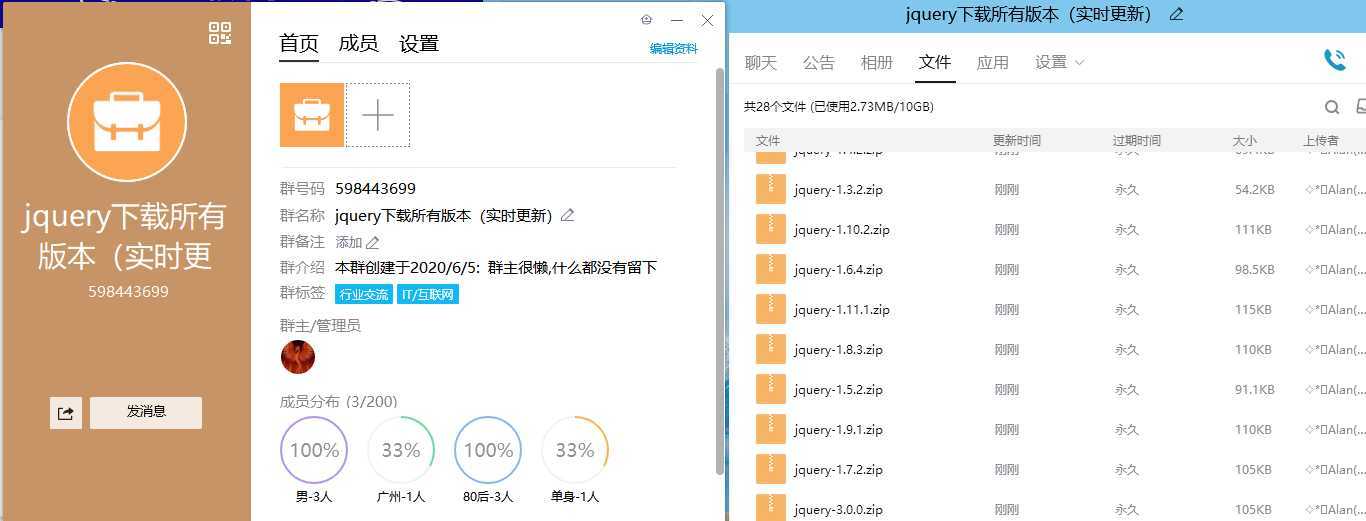Screen dimensions: 1366x521
Task: Add a new group cover with plus tile
Action: click(377, 115)
